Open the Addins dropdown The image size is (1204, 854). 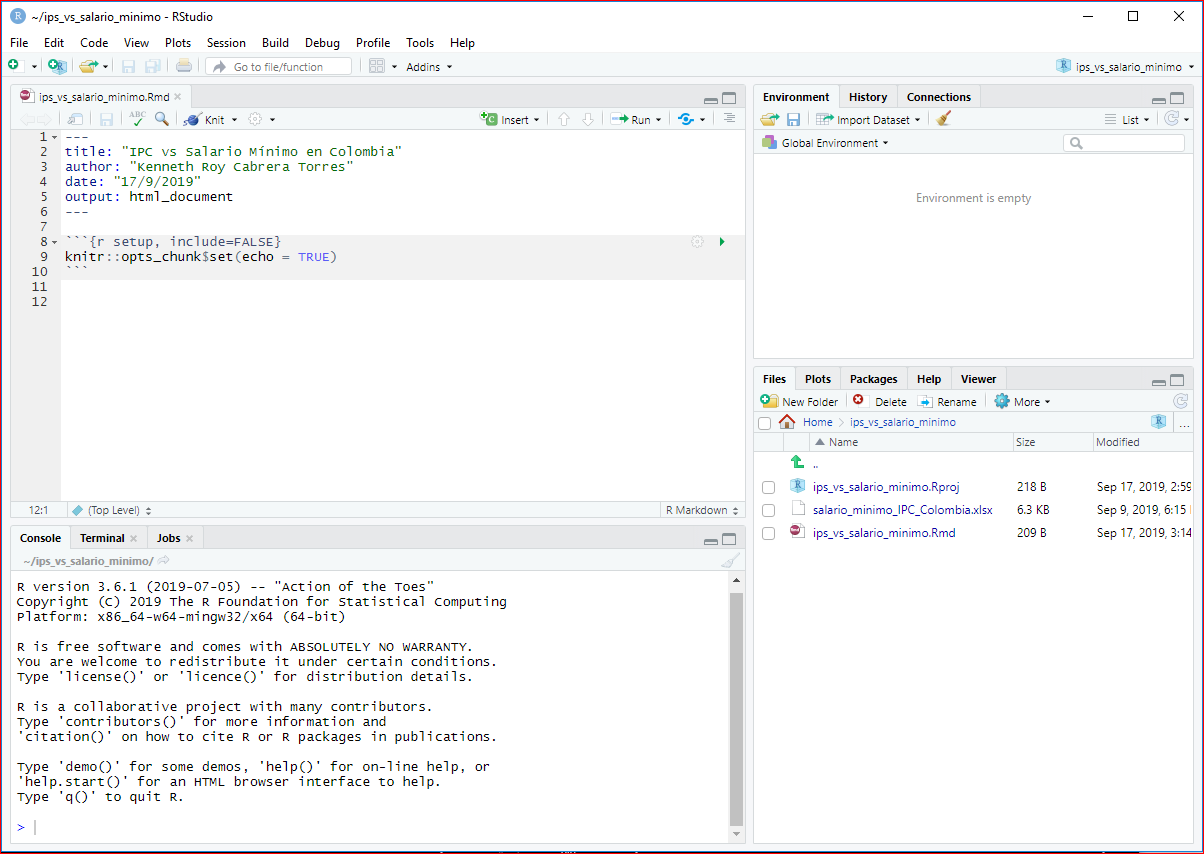click(x=429, y=67)
